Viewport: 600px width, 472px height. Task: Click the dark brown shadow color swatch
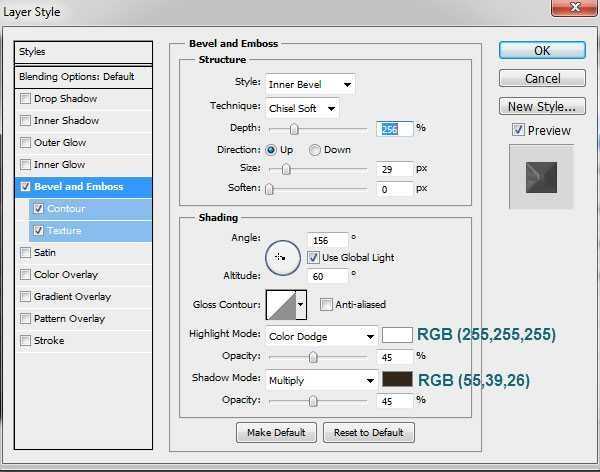[x=397, y=379]
